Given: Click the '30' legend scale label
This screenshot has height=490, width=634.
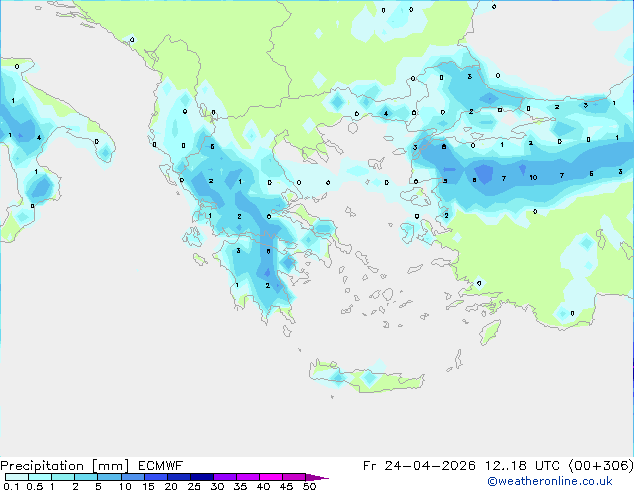Looking at the screenshot, I should (217, 486).
